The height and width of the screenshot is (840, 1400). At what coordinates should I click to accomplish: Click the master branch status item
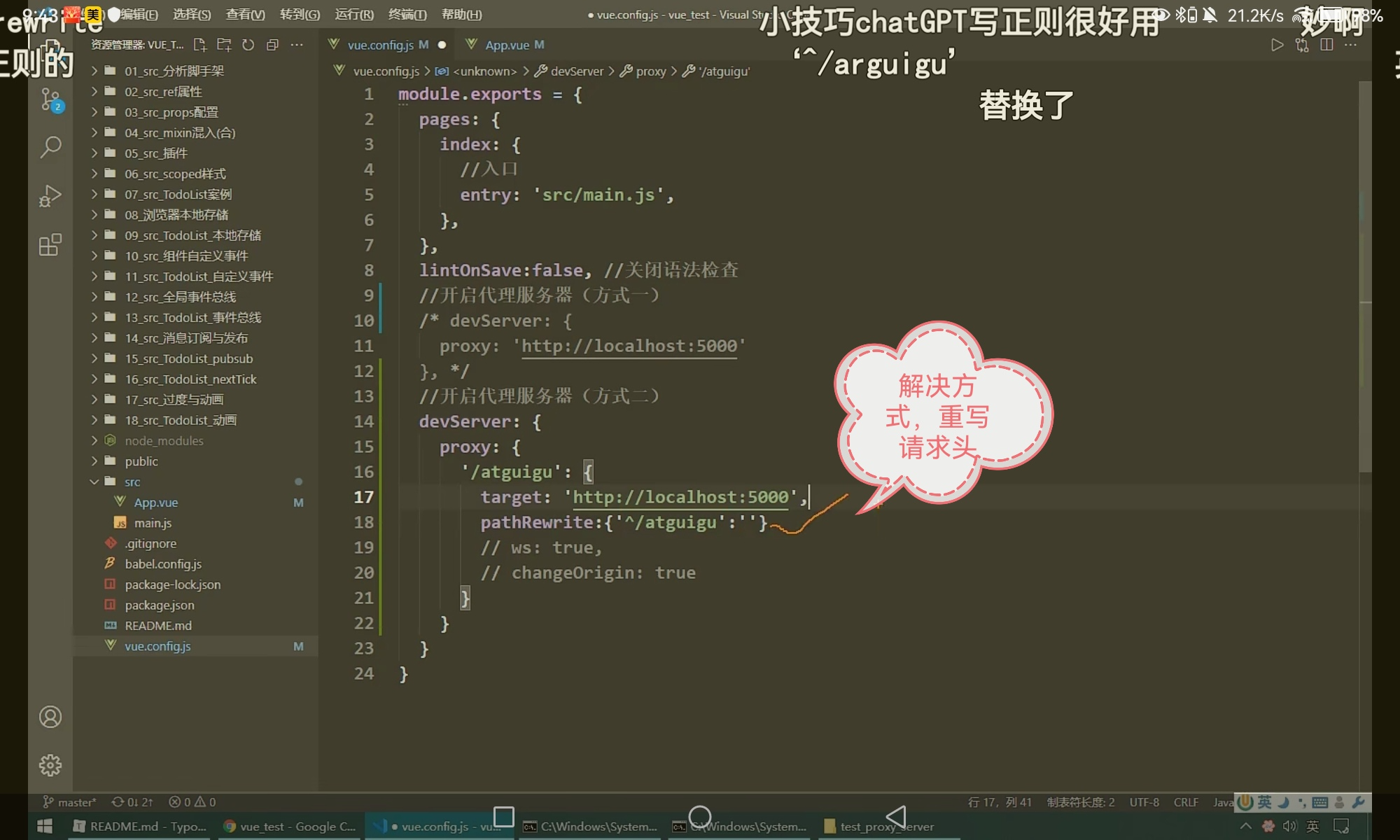[70, 802]
